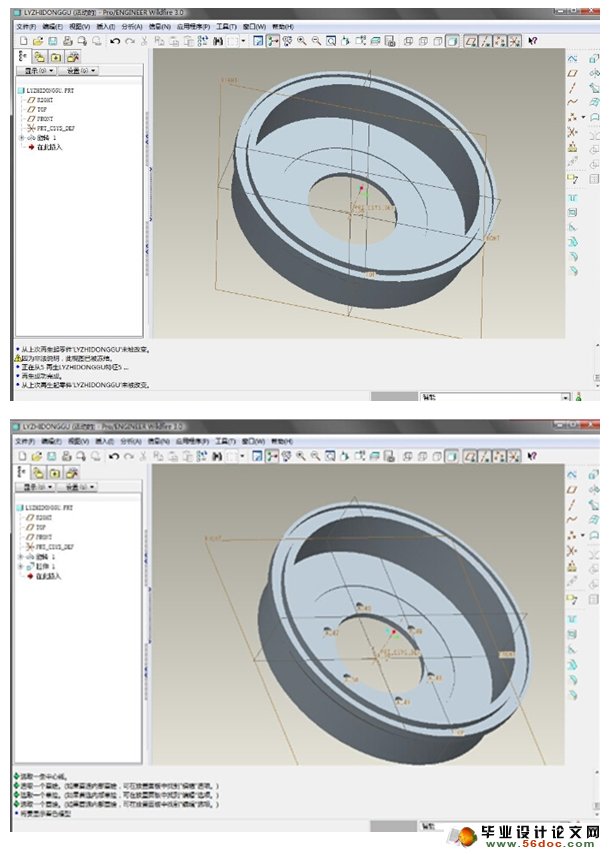Open 设置 dropdown in upper window navigator
This screenshot has height=854, width=610.
click(80, 71)
